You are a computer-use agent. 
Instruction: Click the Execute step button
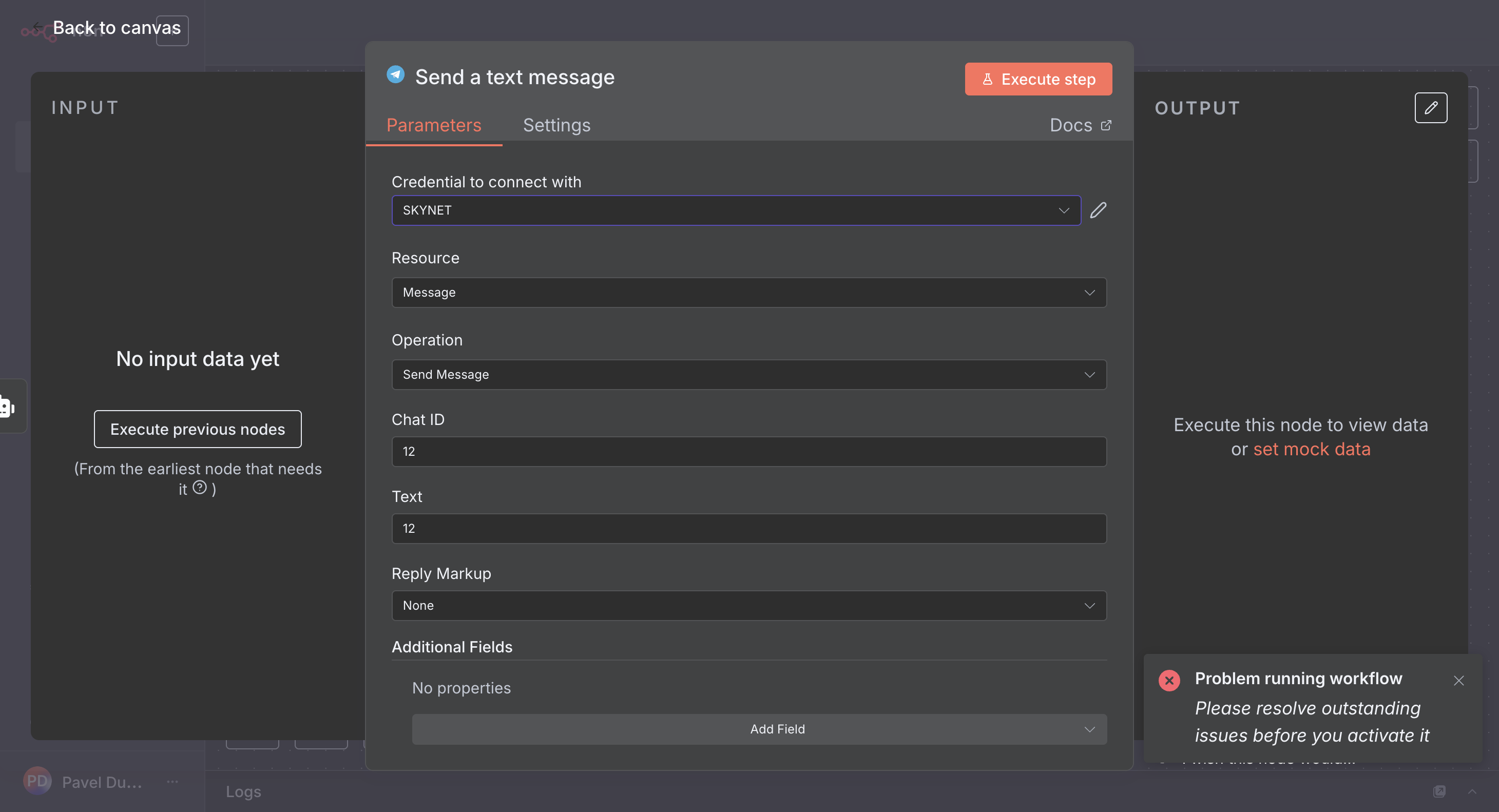click(x=1038, y=79)
